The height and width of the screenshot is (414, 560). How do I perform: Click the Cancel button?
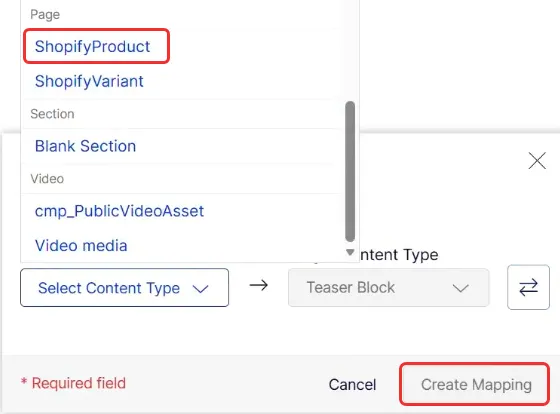[x=352, y=385]
